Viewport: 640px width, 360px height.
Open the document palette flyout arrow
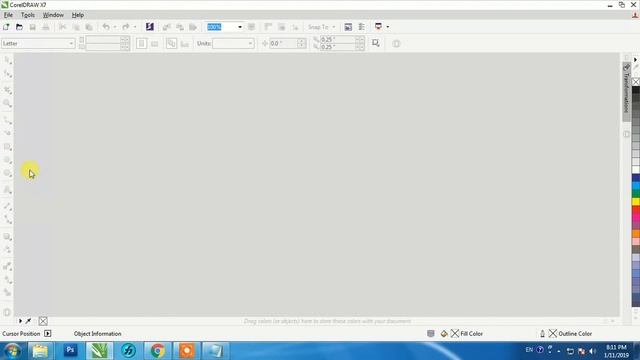[x=20, y=321]
